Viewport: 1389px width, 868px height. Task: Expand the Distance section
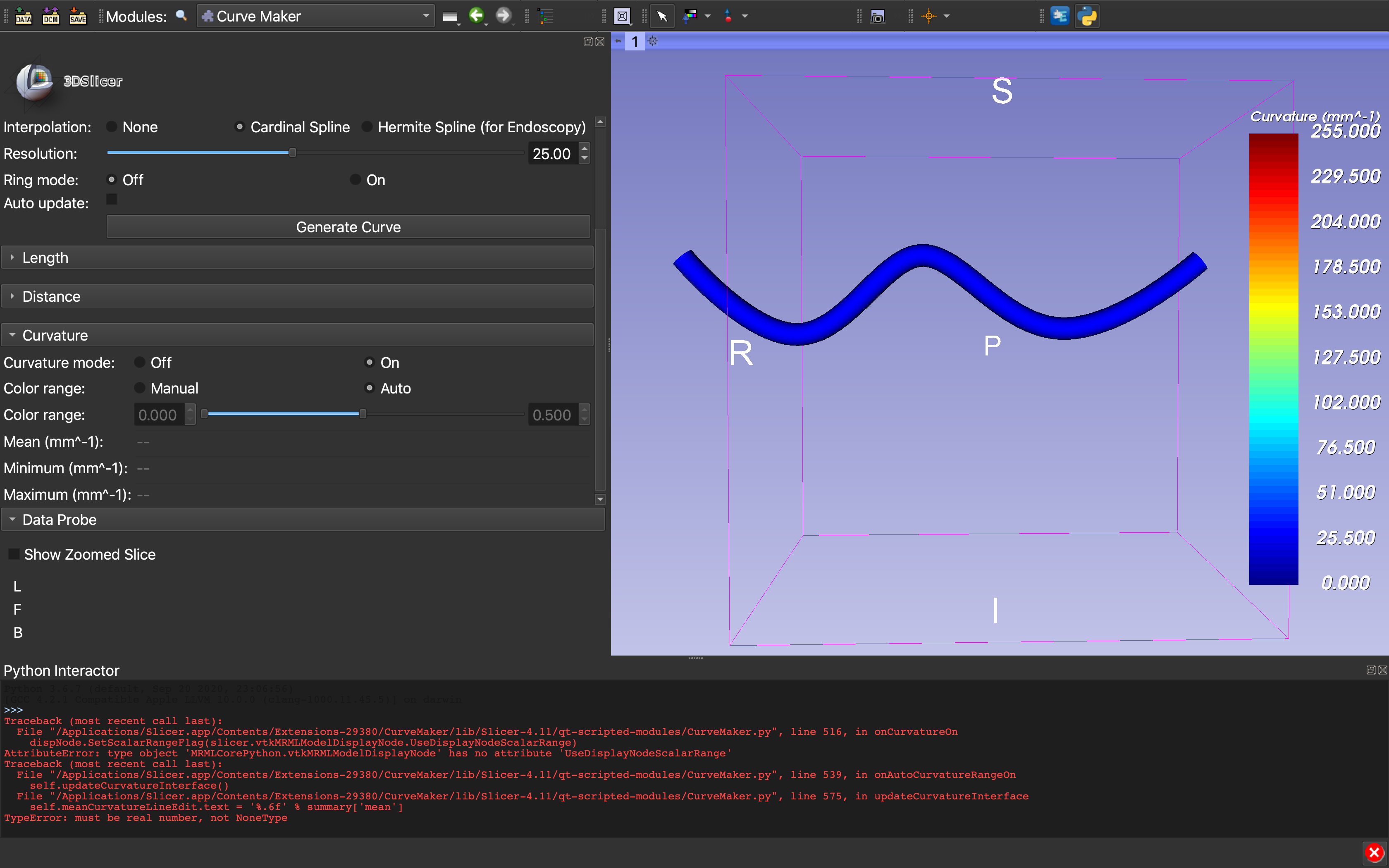tap(51, 296)
